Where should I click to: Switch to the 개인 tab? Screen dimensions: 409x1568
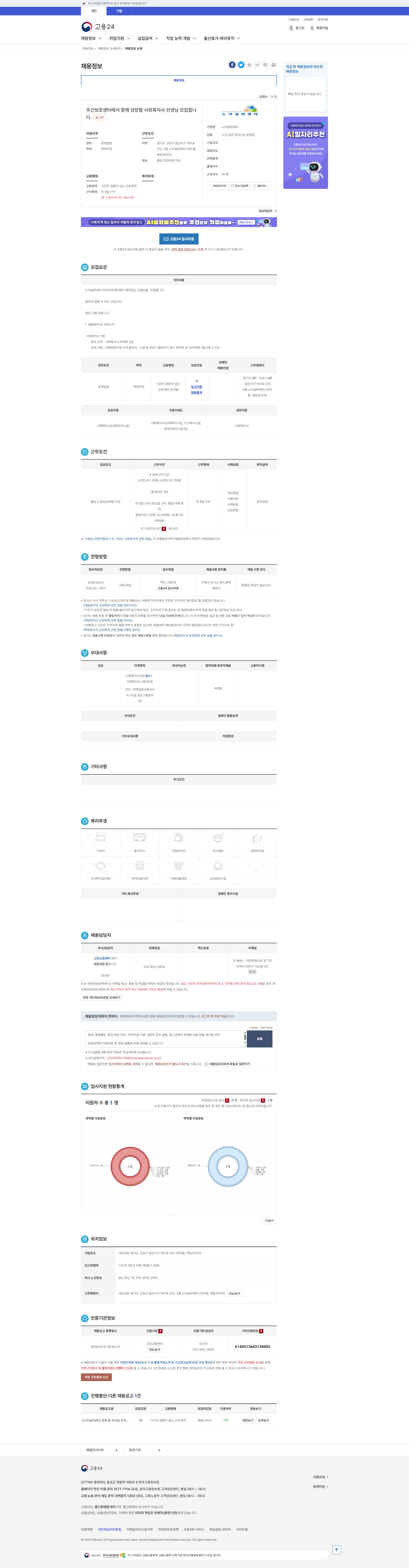point(94,11)
